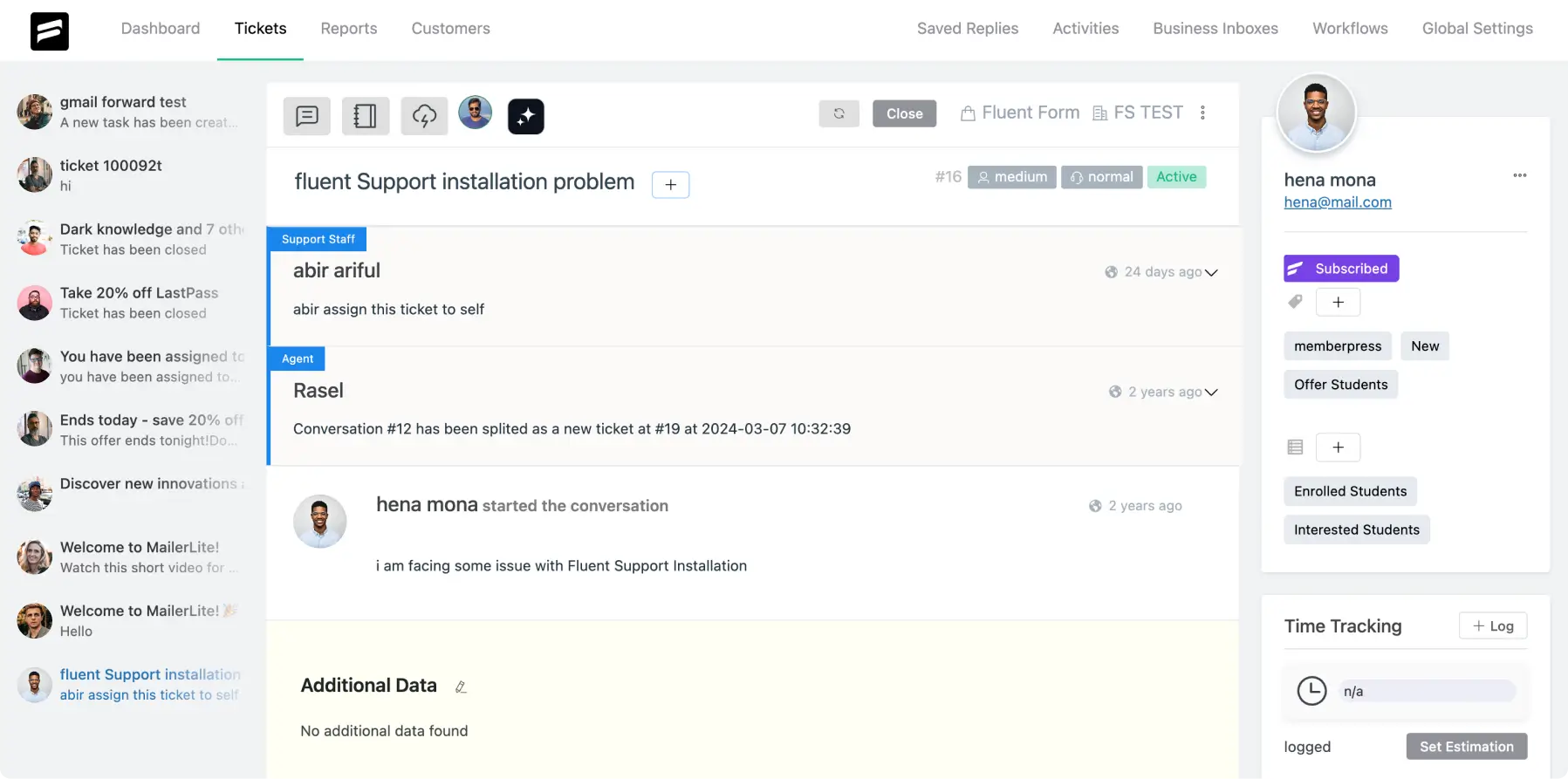Open the Reports tab
The width and height of the screenshot is (1568, 779).
click(349, 29)
